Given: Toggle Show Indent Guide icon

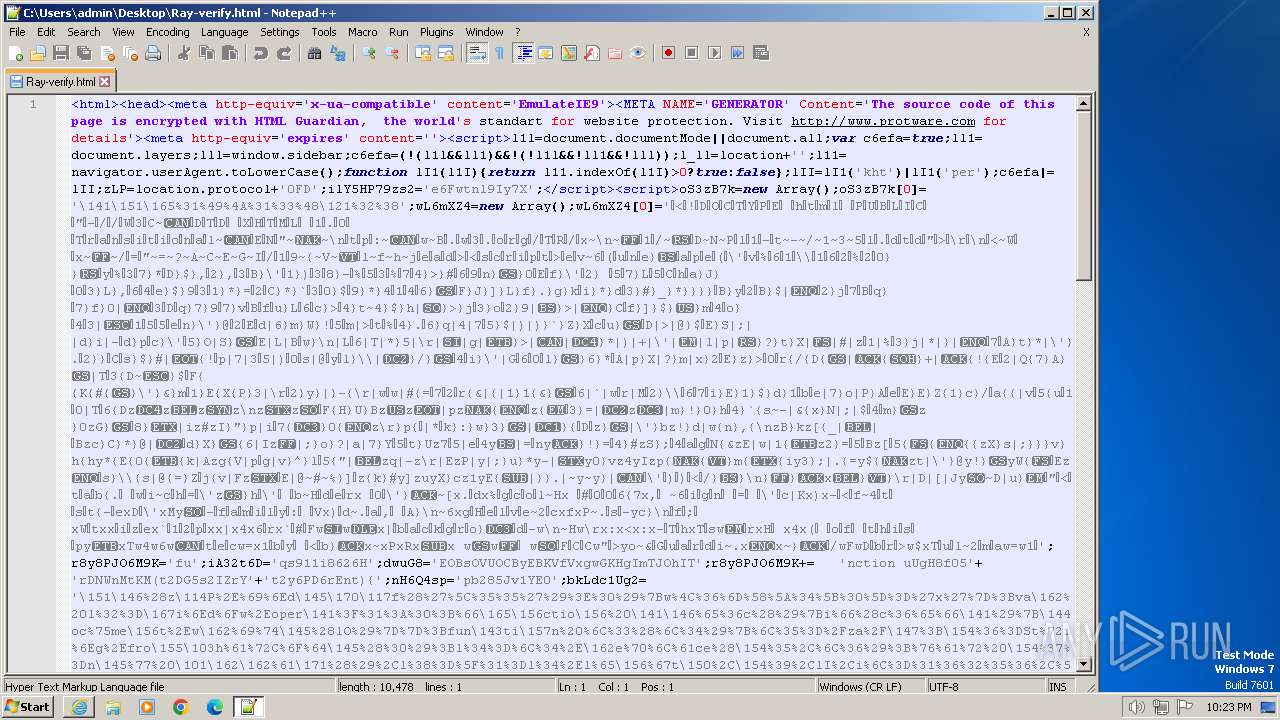Looking at the screenshot, I should (x=523, y=53).
